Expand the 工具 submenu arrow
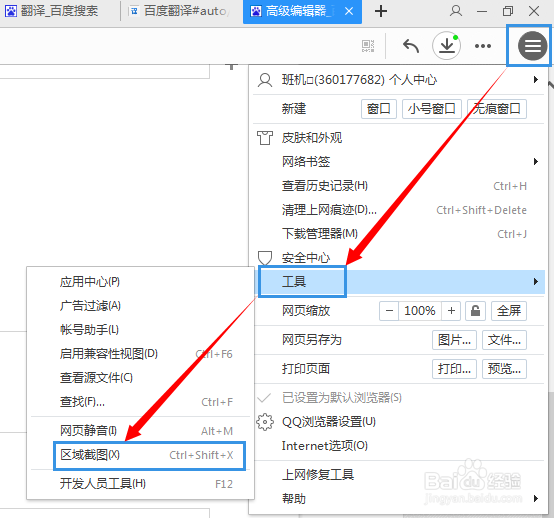Screen dimensions: 554x518 [x=536, y=282]
